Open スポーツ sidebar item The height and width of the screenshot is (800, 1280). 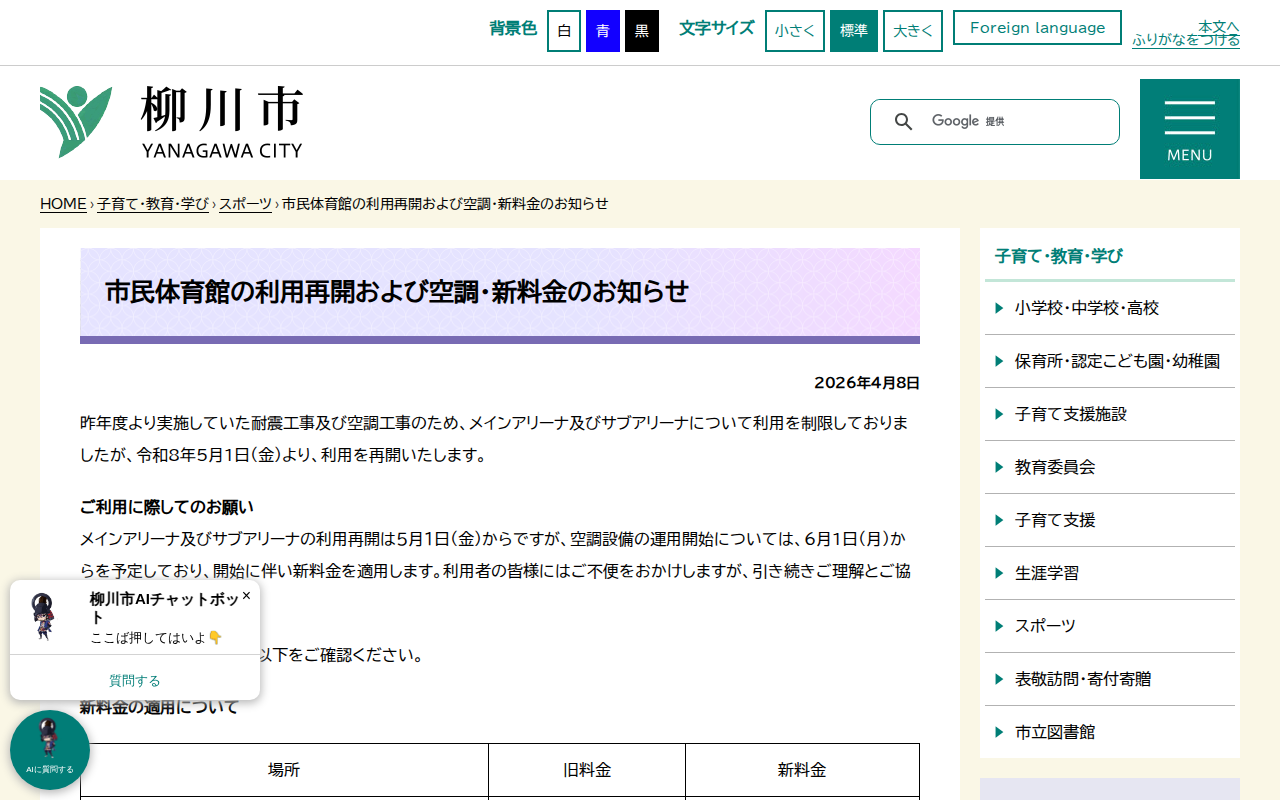[x=1110, y=626]
